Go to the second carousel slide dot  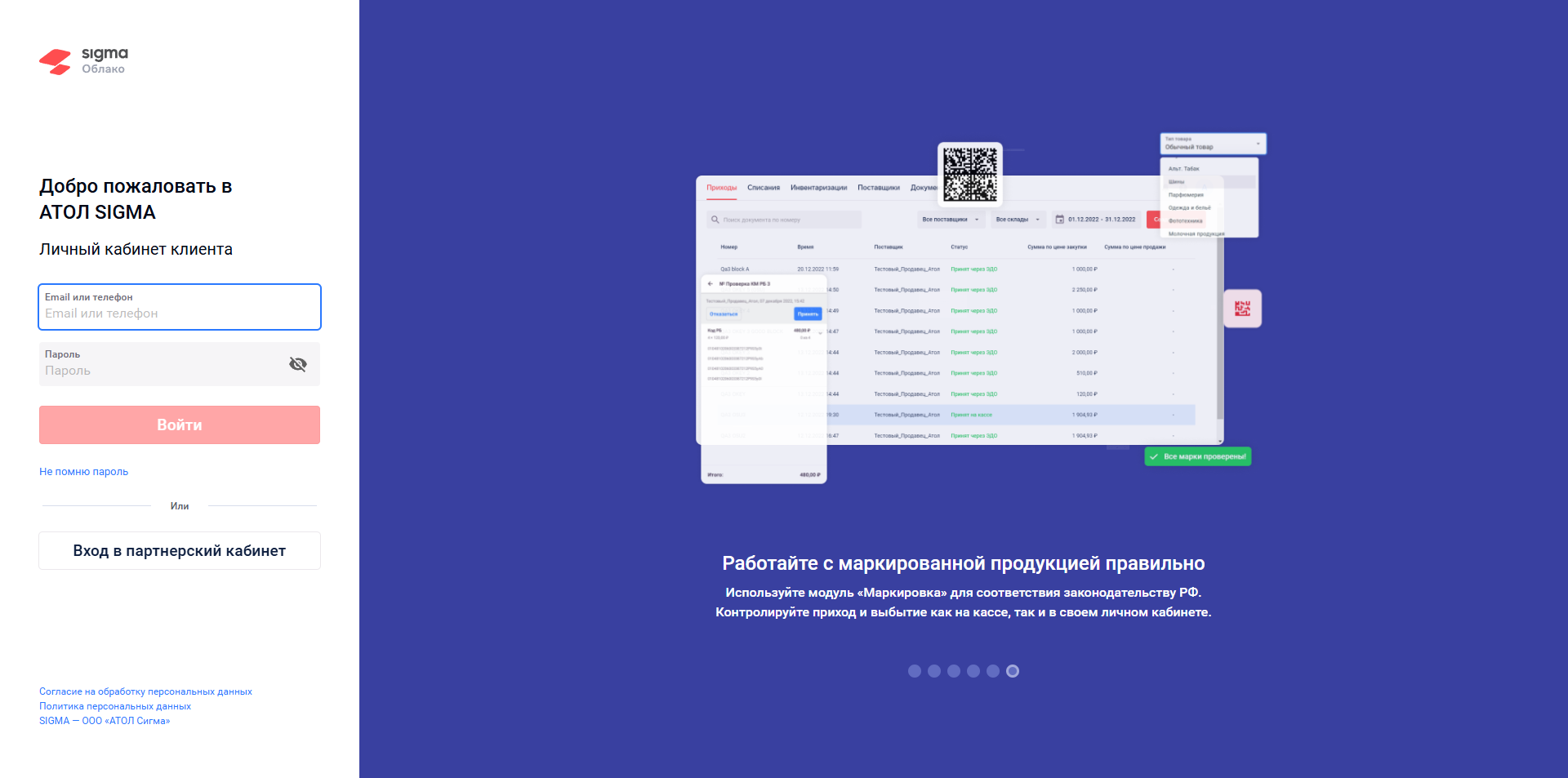click(934, 671)
